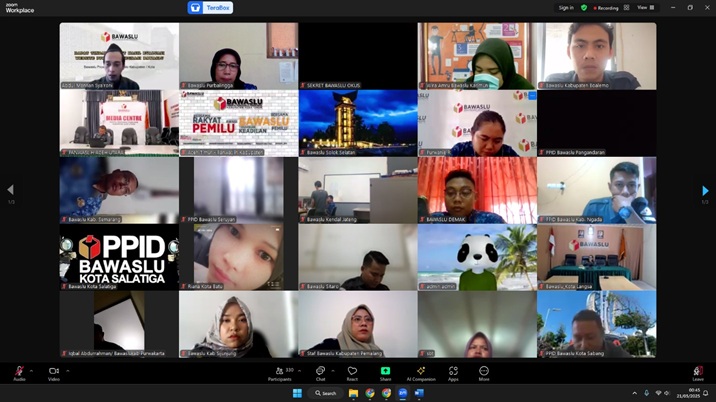Viewport: 716px width, 402px height.
Task: Click Sign in at the top
Action: [566, 8]
